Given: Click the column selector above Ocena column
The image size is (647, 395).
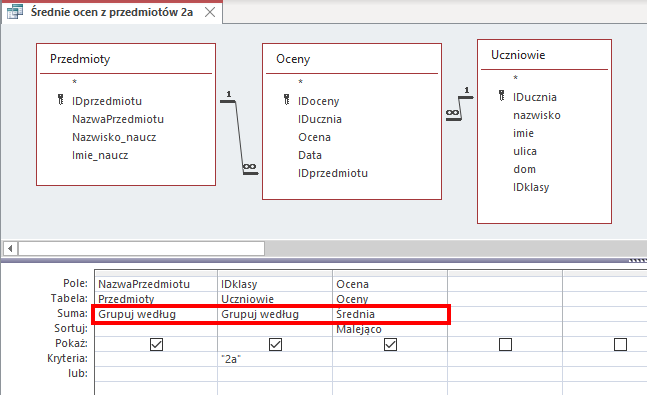Looking at the screenshot, I should click(x=390, y=273).
